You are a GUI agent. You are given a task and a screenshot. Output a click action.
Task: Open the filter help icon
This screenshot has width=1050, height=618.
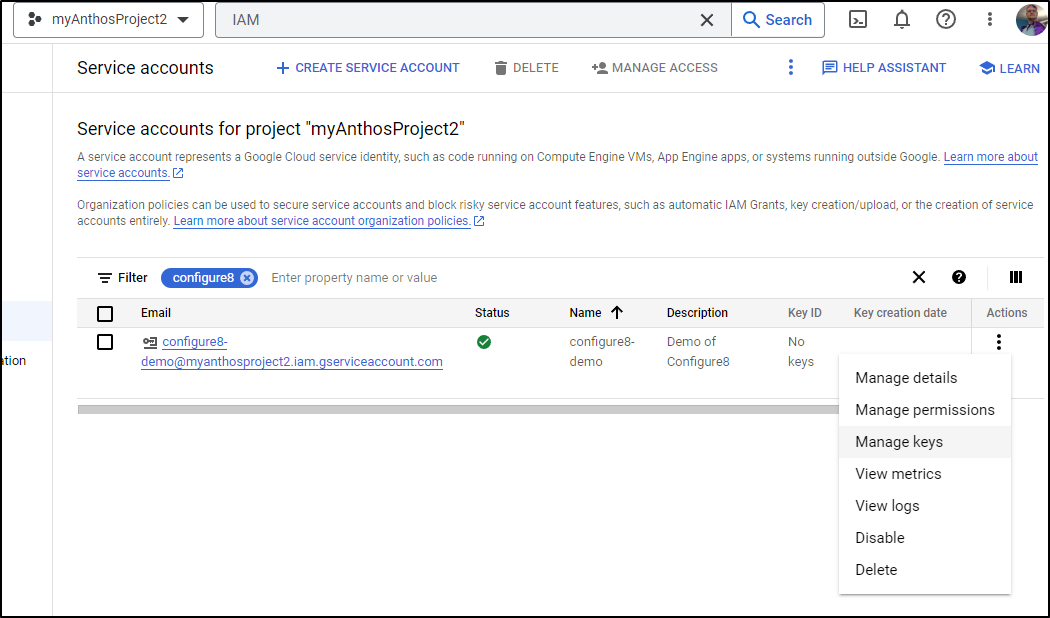[x=959, y=277]
